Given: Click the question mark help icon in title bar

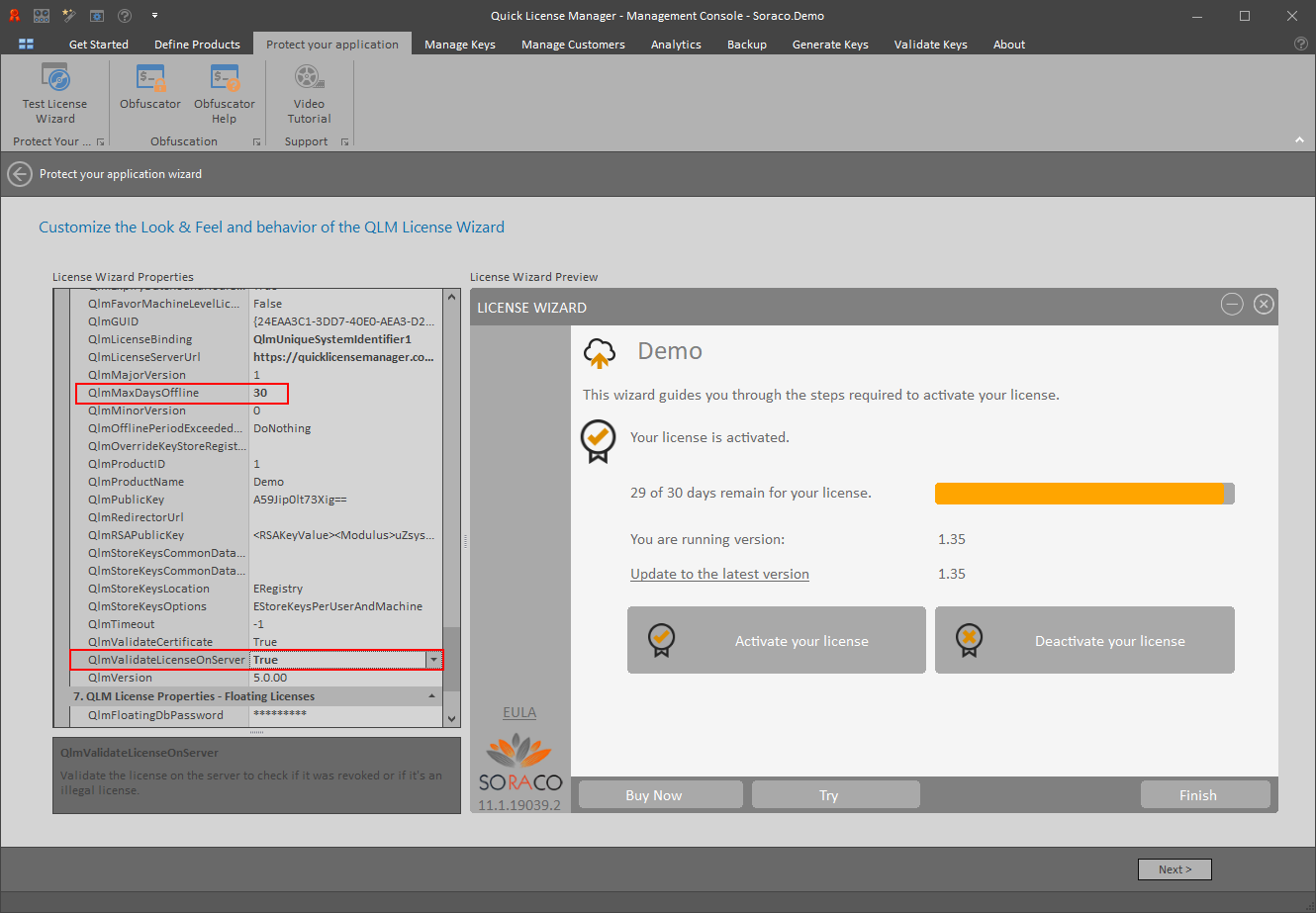Looking at the screenshot, I should click(x=125, y=16).
